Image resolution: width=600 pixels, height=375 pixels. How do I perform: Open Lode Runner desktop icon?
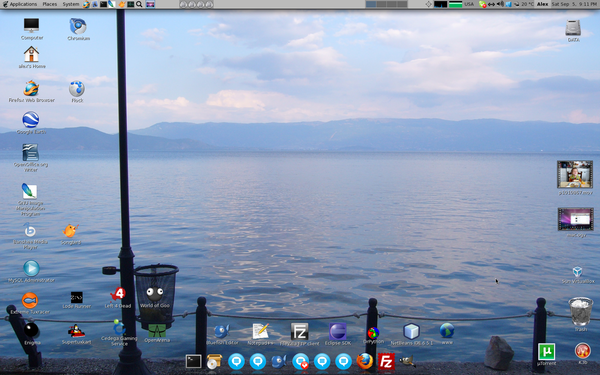click(x=77, y=297)
